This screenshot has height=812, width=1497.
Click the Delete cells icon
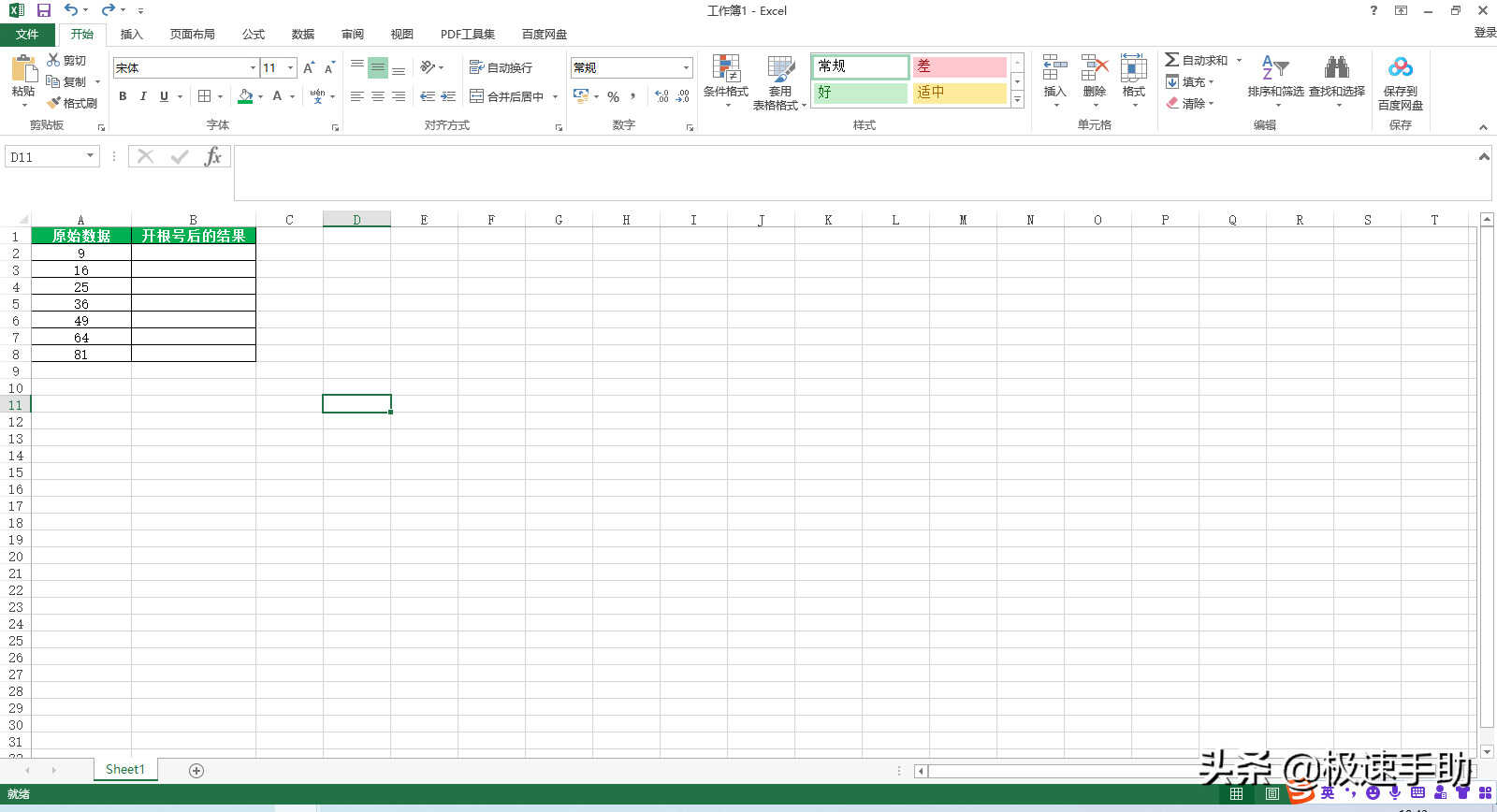(1094, 68)
